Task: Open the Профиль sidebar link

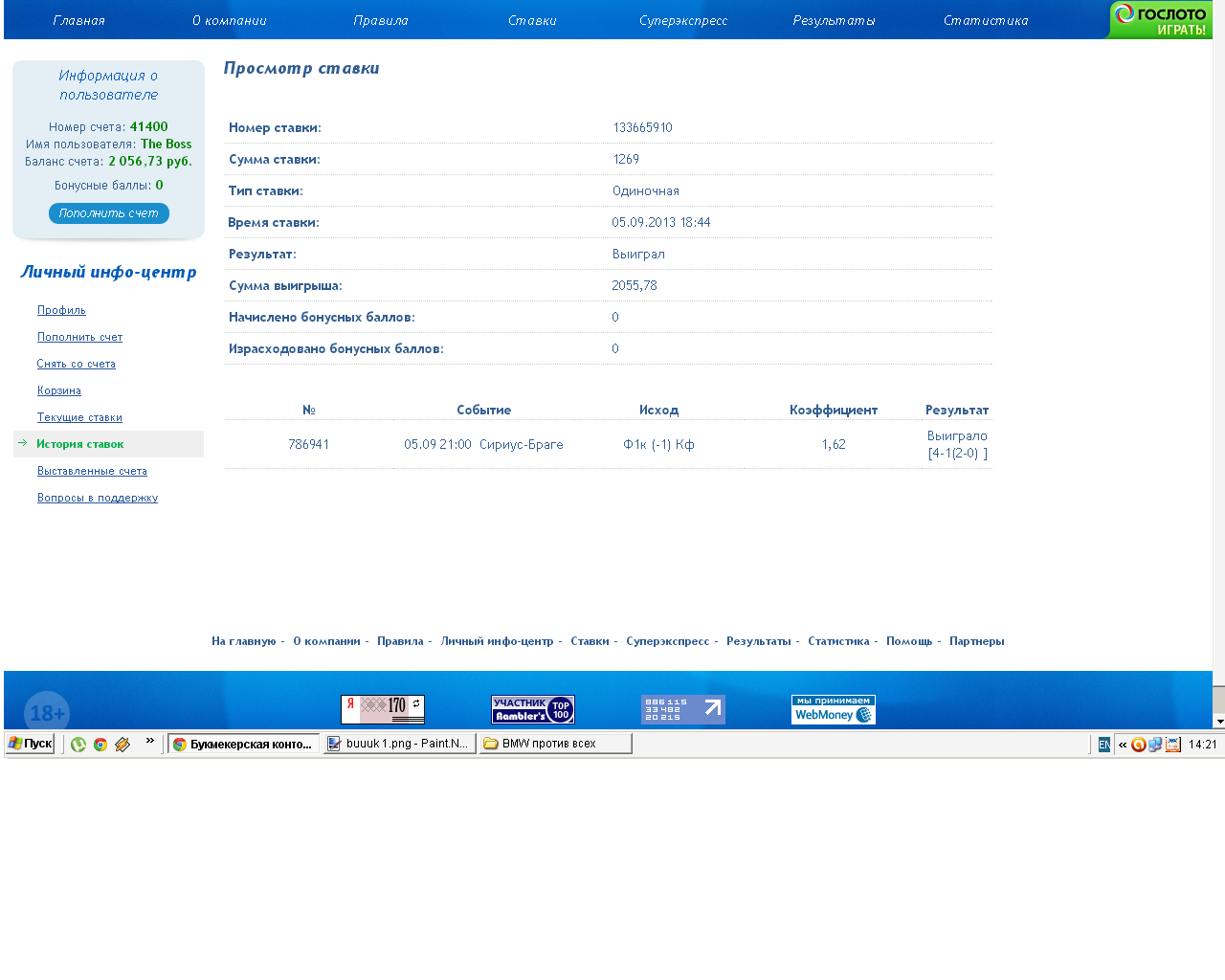Action: [x=61, y=310]
